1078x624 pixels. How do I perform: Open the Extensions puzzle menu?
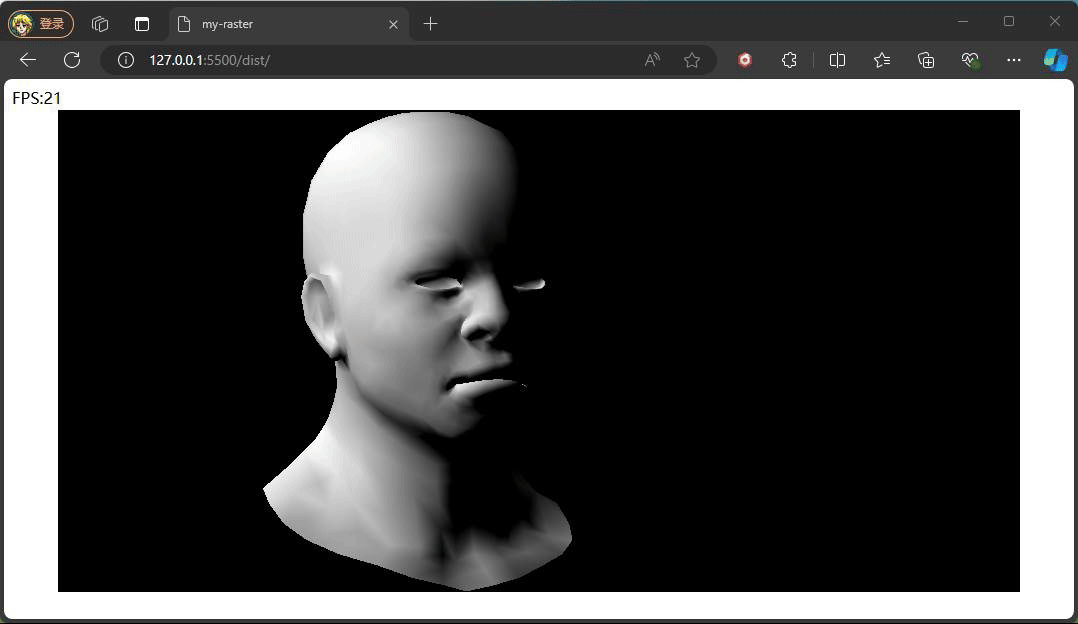(x=789, y=60)
